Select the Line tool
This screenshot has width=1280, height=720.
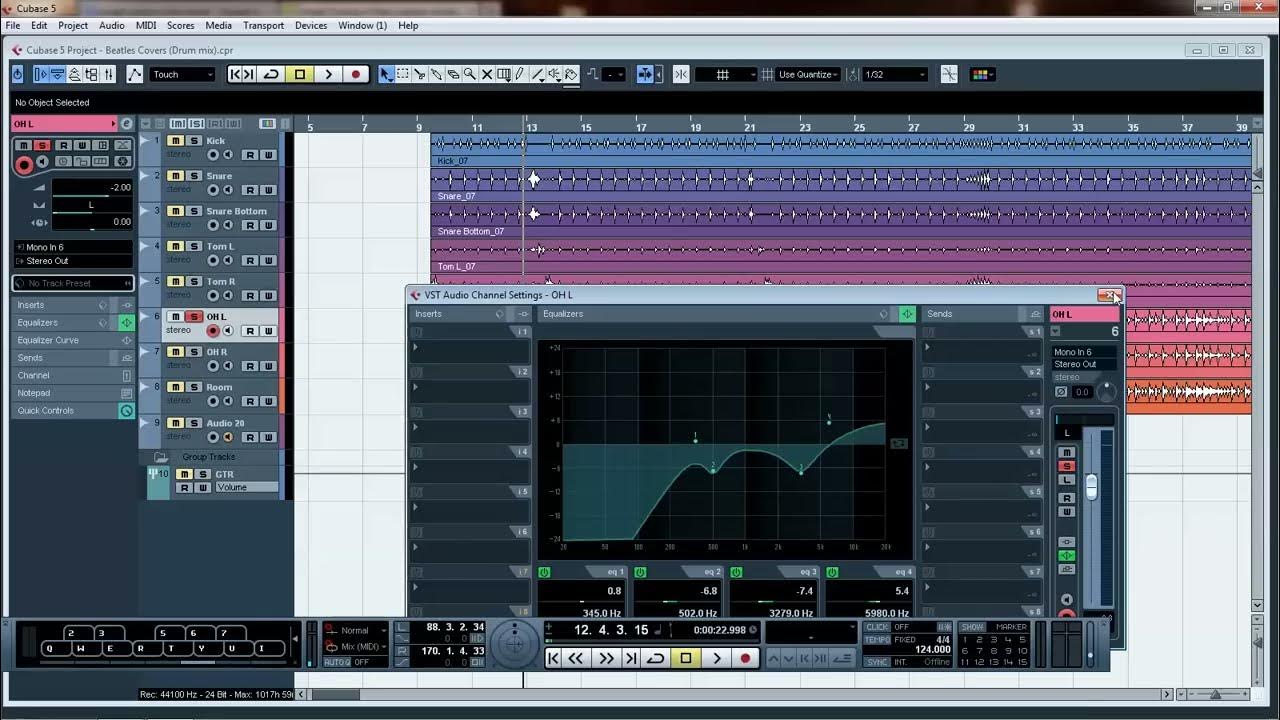(x=537, y=74)
